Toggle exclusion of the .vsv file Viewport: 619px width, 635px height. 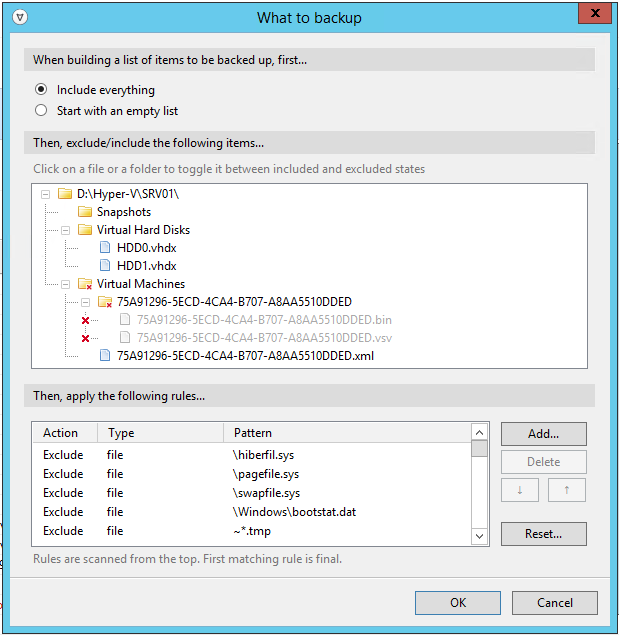[x=250, y=338]
